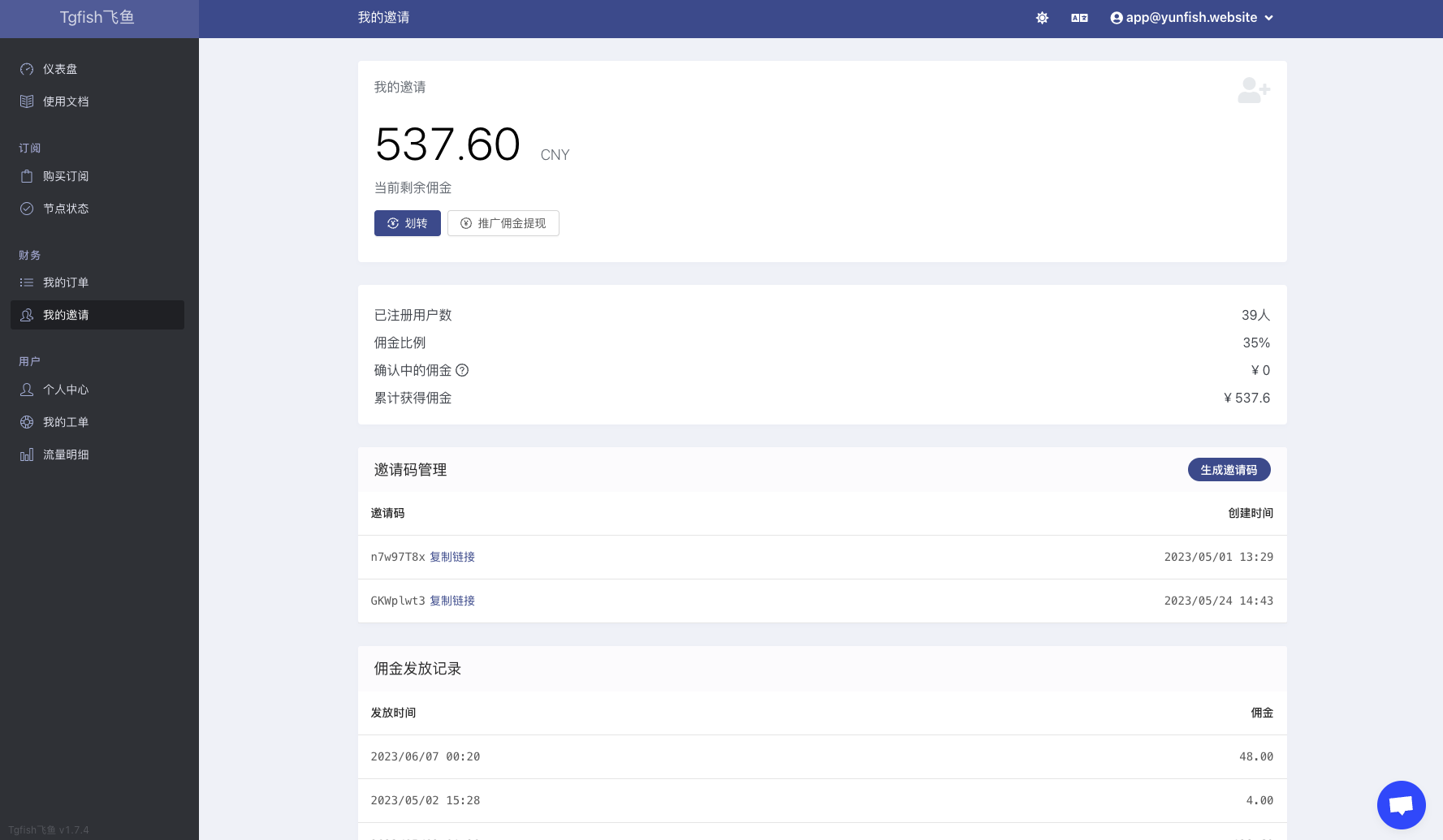Open 节点状态 node status page
The height and width of the screenshot is (840, 1443).
[x=66, y=209]
